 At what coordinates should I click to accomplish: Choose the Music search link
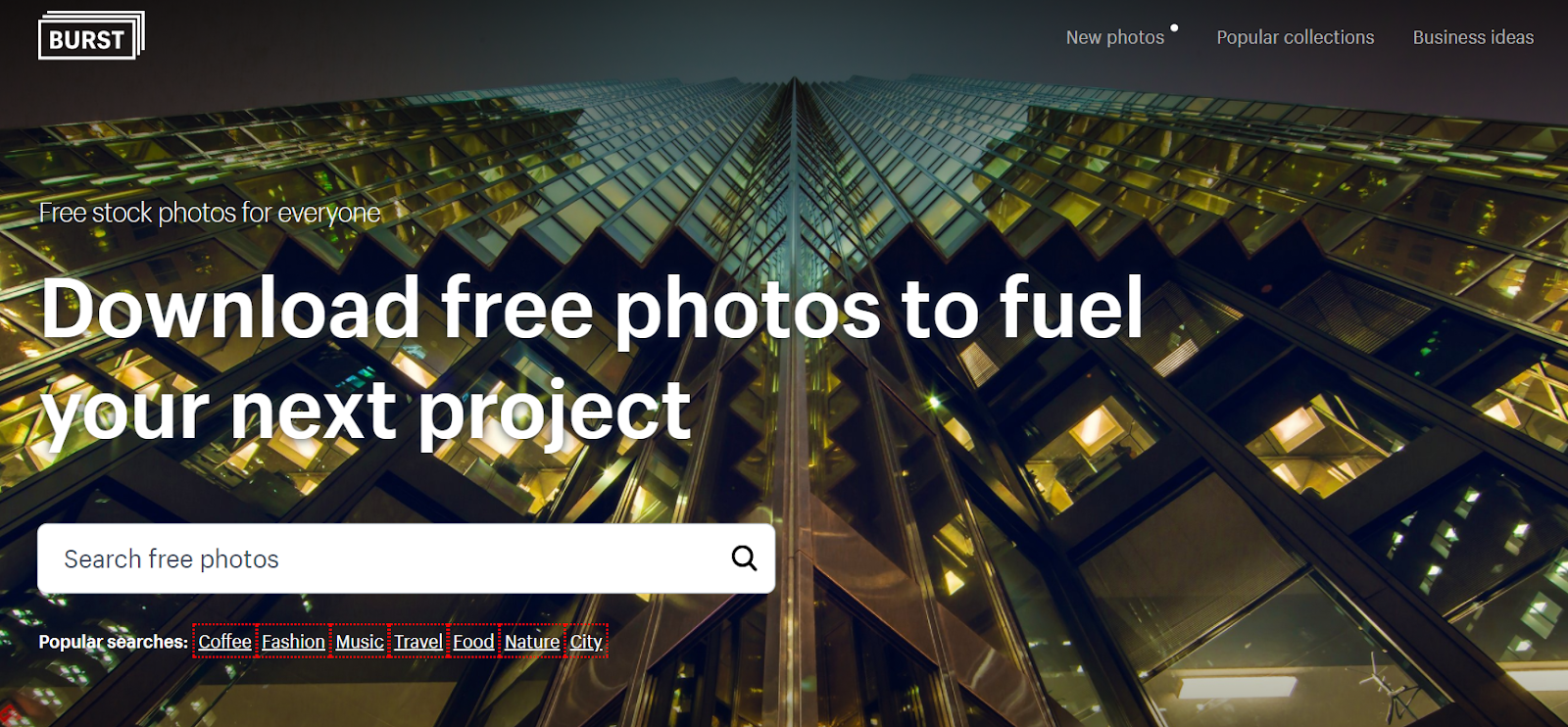pyautogui.click(x=360, y=642)
